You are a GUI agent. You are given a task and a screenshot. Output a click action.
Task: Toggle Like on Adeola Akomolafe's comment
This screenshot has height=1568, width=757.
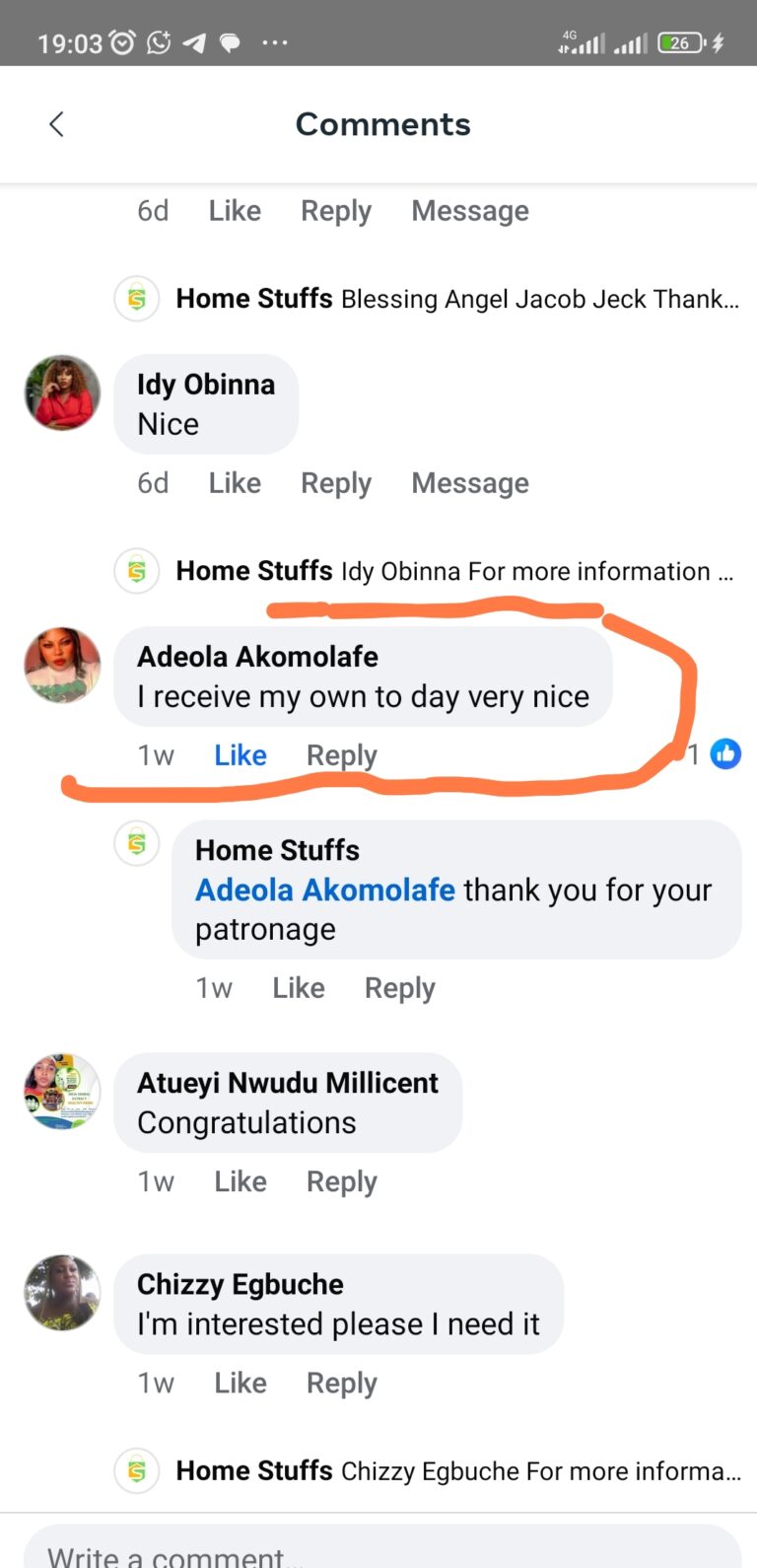(241, 755)
